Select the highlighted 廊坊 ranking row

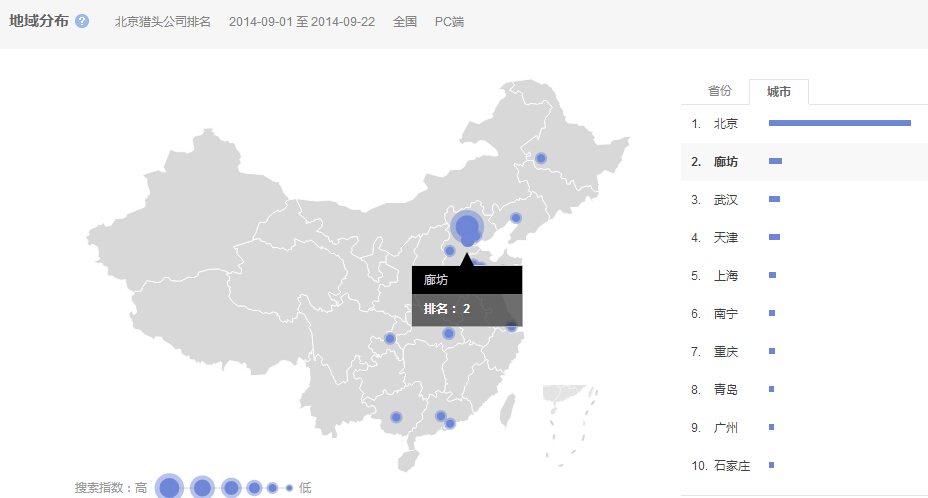point(726,162)
